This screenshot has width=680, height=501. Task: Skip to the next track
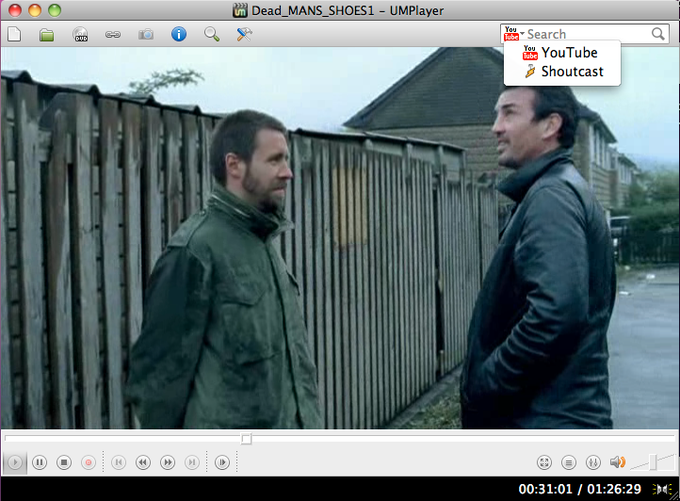[192, 462]
